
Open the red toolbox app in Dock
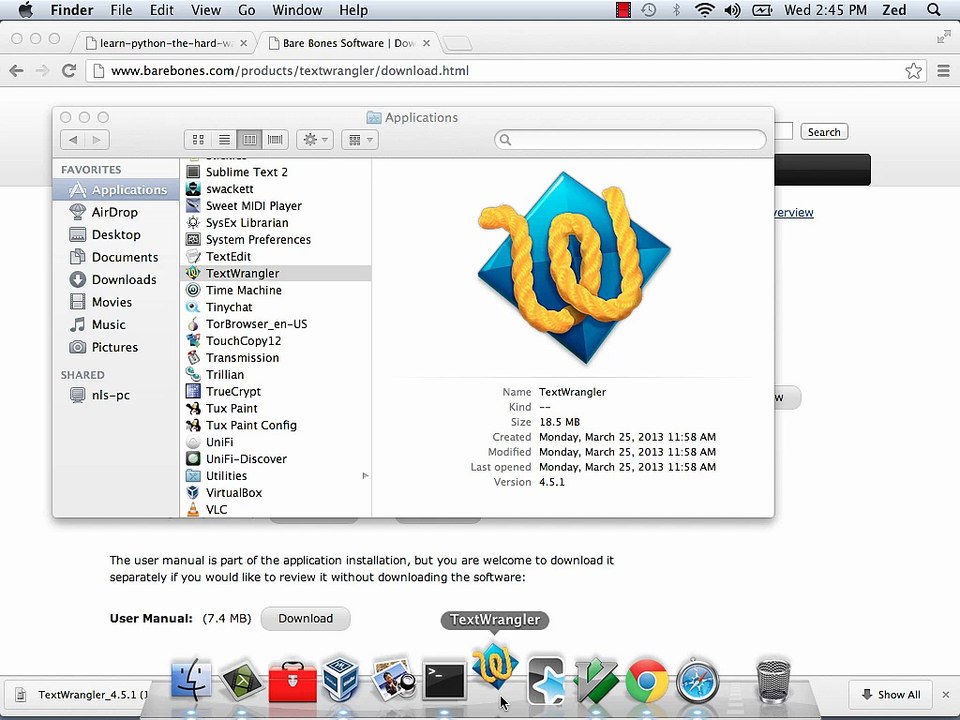tap(293, 681)
